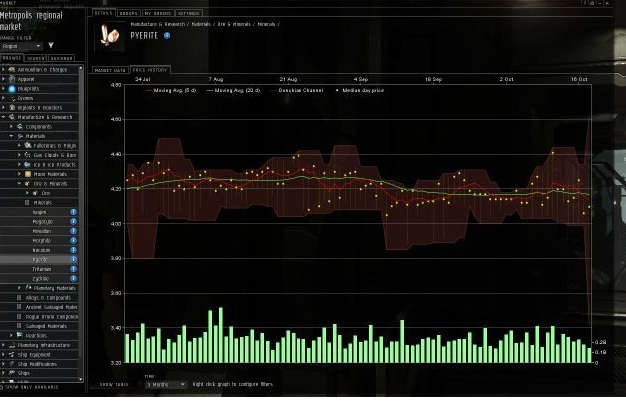Click category list scrollbar up arrow
The image size is (626, 414).
coord(81,68)
